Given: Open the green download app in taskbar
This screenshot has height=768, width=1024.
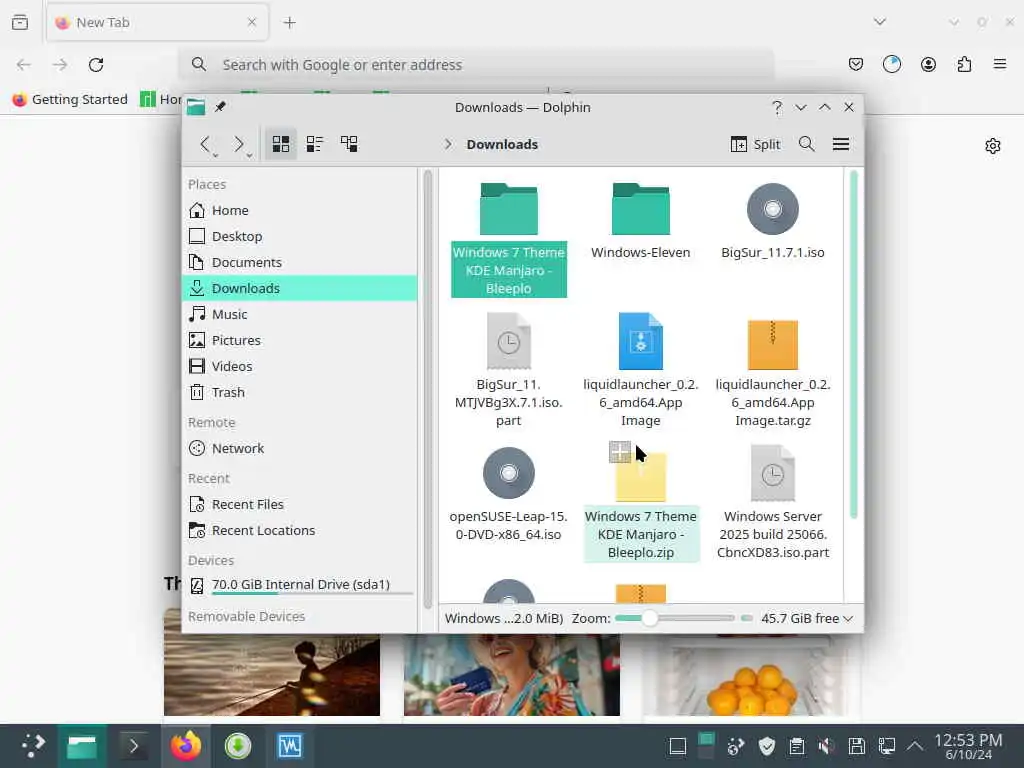Looking at the screenshot, I should point(238,745).
